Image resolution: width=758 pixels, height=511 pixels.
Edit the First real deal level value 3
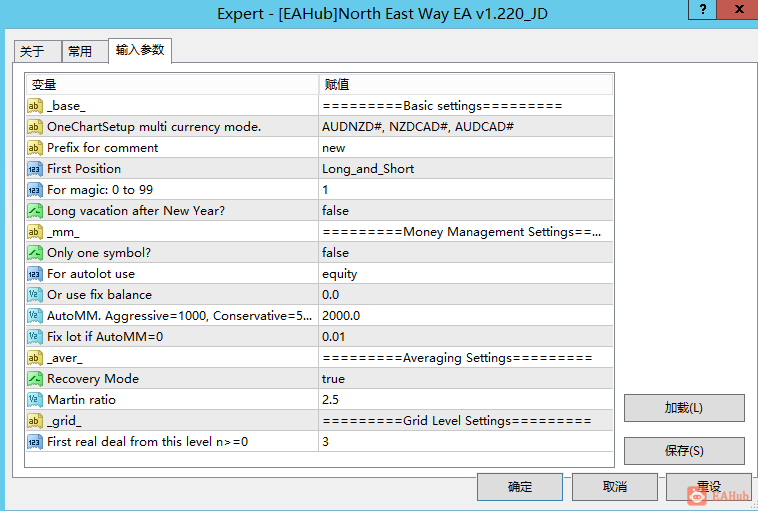pos(466,442)
